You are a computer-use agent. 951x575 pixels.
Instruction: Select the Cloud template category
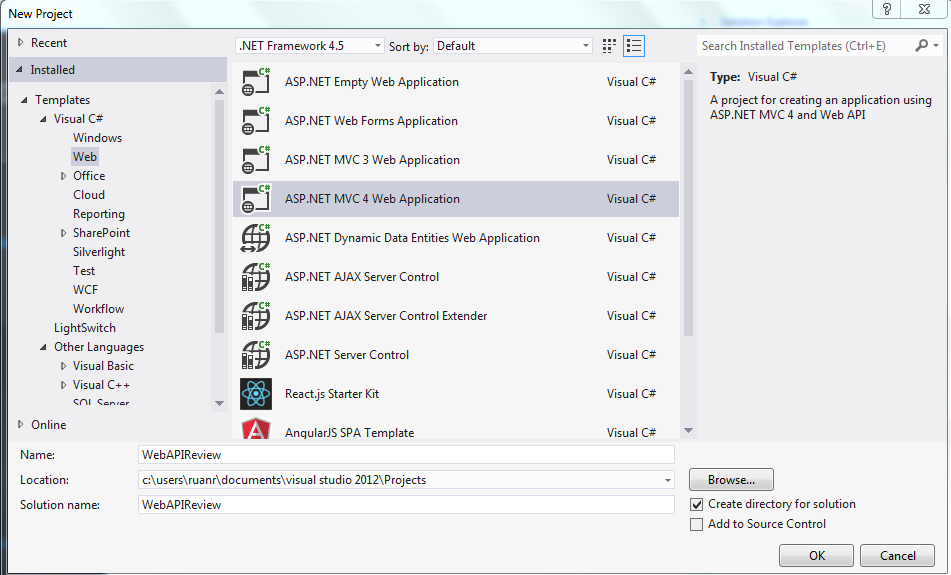(x=89, y=195)
